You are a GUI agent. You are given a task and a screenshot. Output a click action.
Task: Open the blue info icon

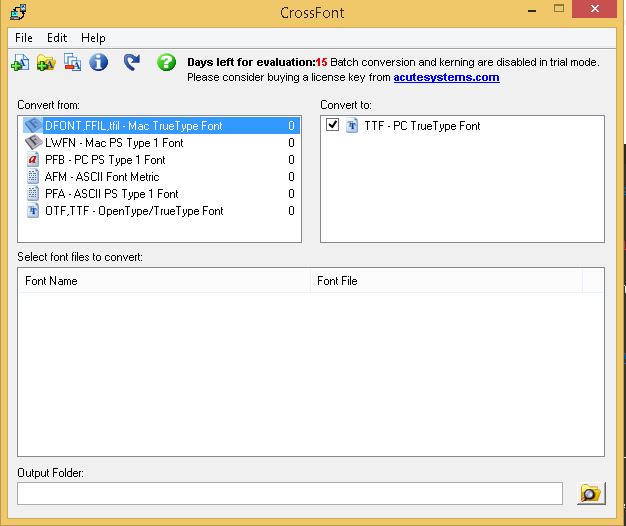coord(98,62)
